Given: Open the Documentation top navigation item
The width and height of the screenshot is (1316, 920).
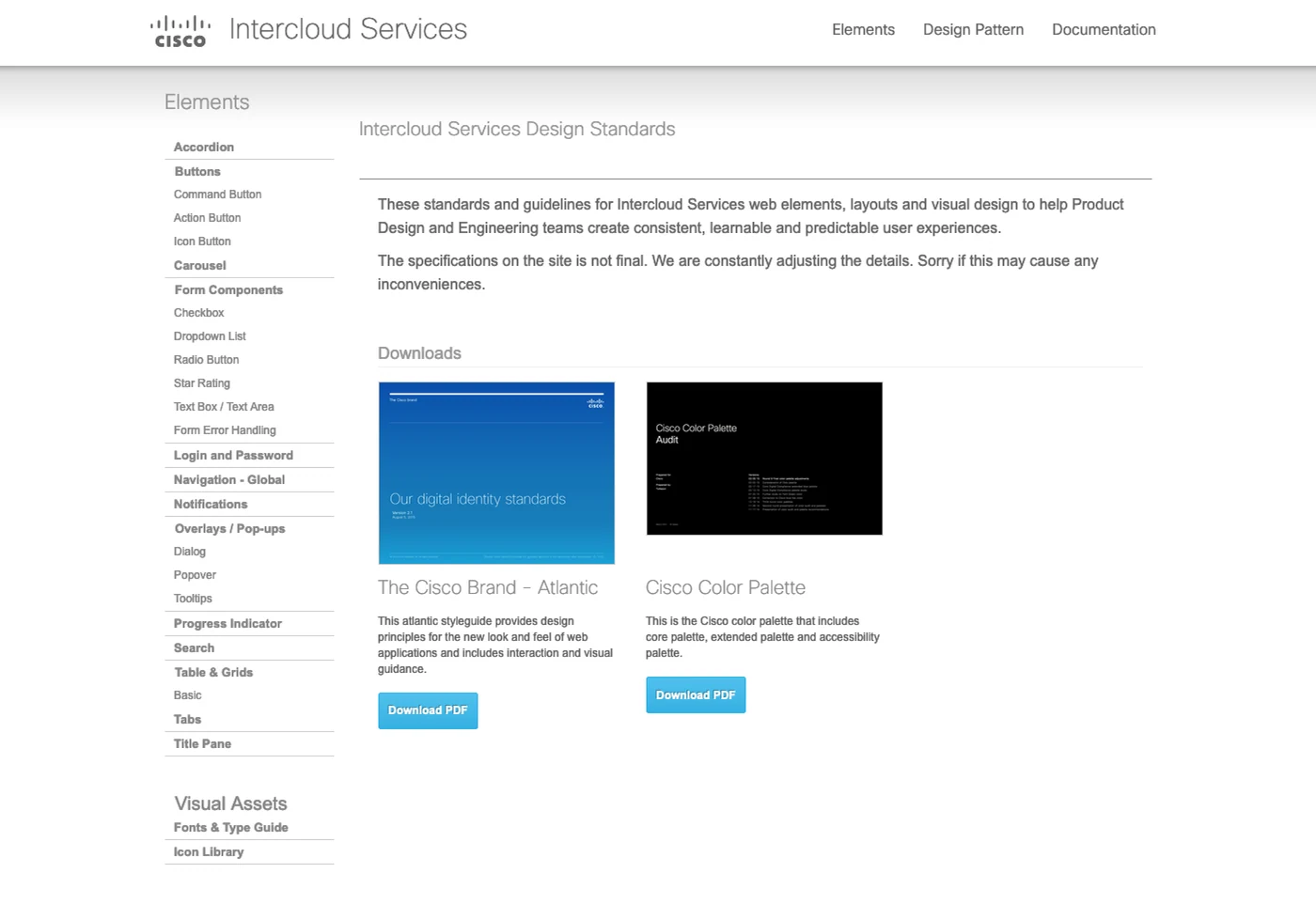Looking at the screenshot, I should [1104, 30].
